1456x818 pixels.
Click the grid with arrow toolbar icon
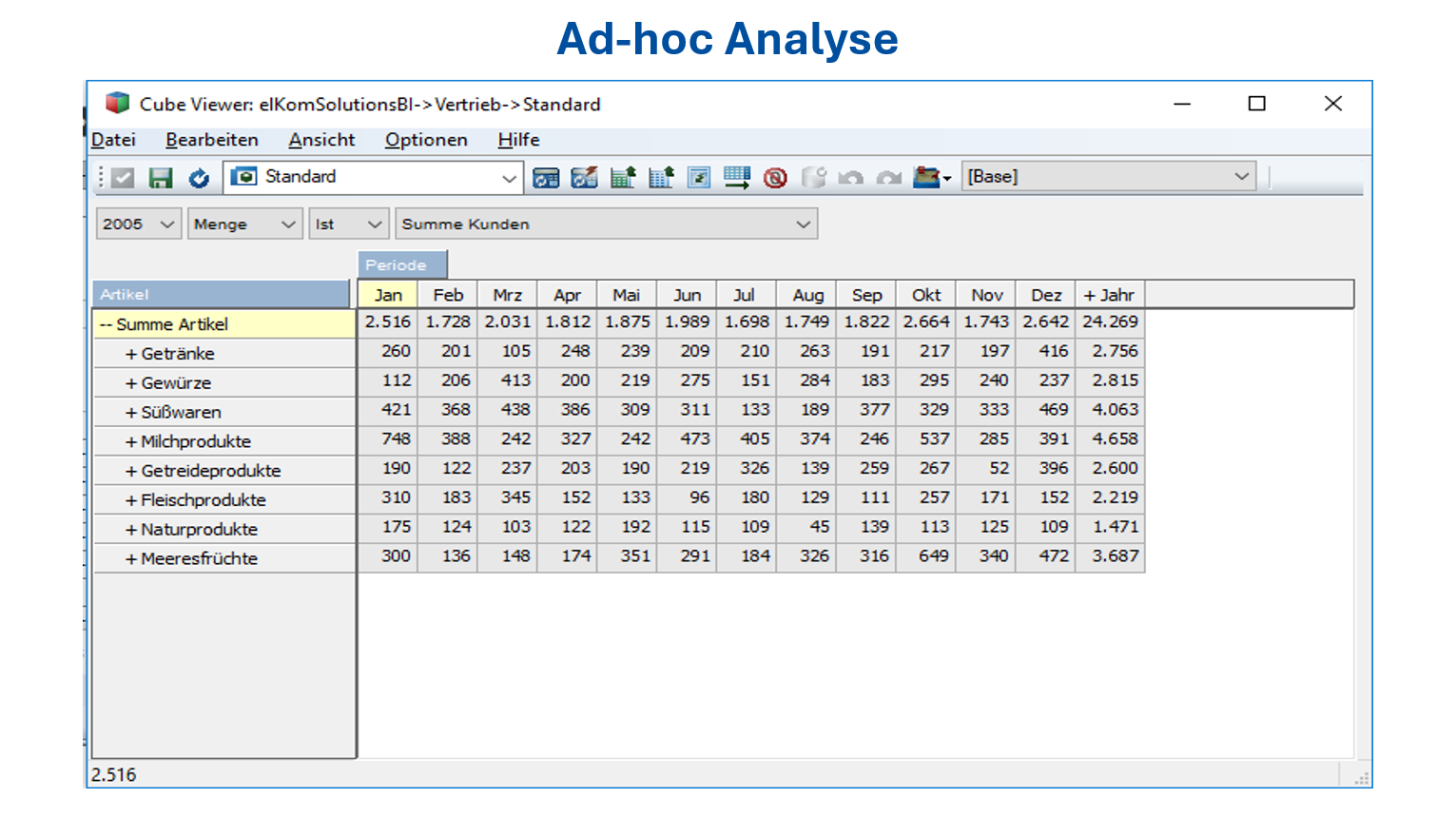(x=737, y=178)
